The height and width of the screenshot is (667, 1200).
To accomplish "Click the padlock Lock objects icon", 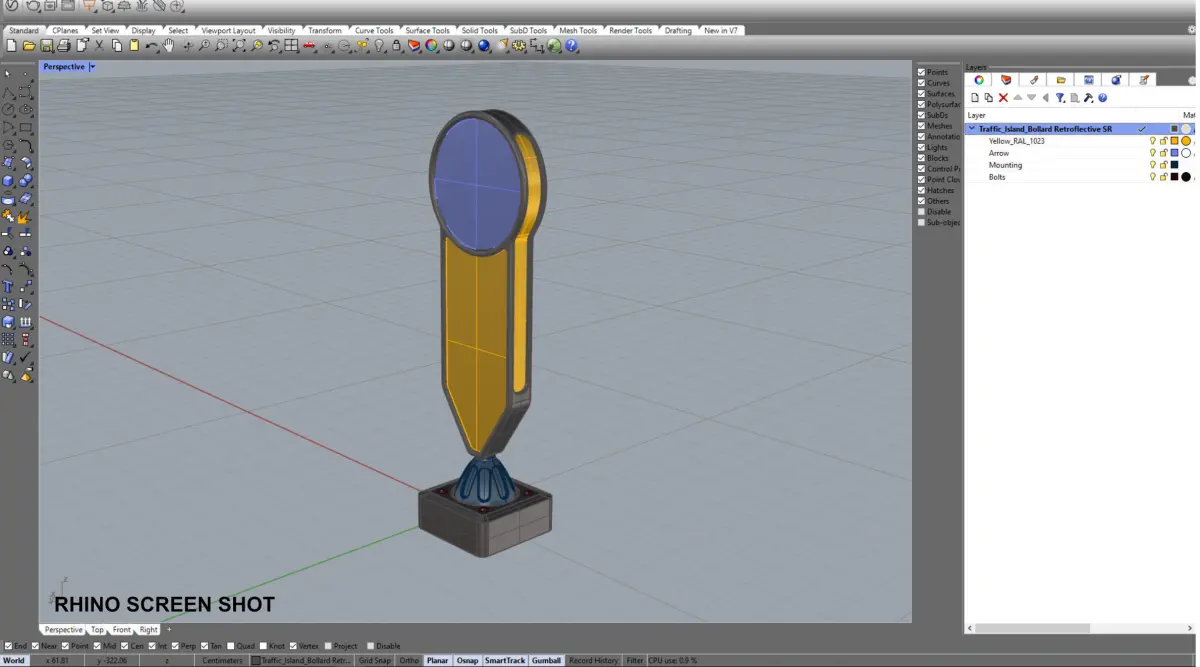I will click(x=397, y=46).
